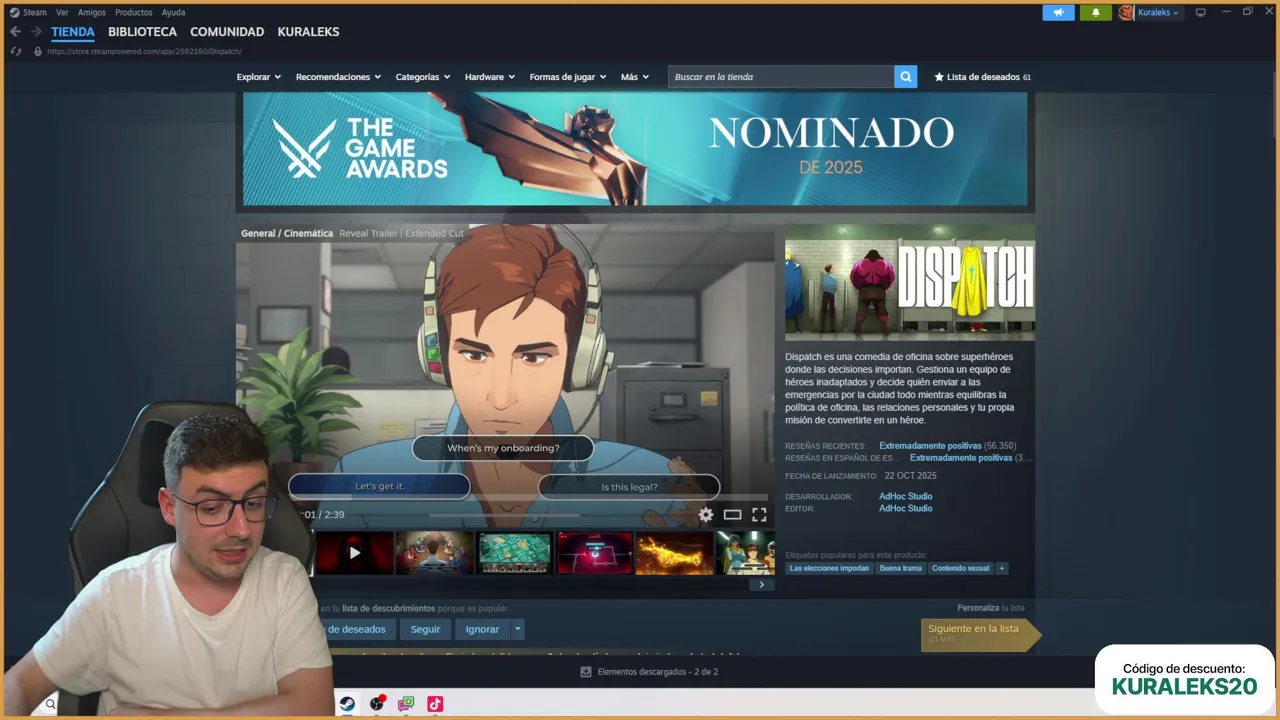Screen dimensions: 1280x720
Task: Switch to the TIENDA tab
Action: pyautogui.click(x=73, y=32)
